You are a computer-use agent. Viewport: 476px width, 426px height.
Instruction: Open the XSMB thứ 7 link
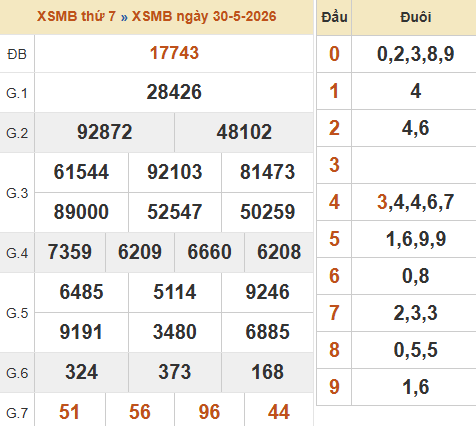[76, 16]
